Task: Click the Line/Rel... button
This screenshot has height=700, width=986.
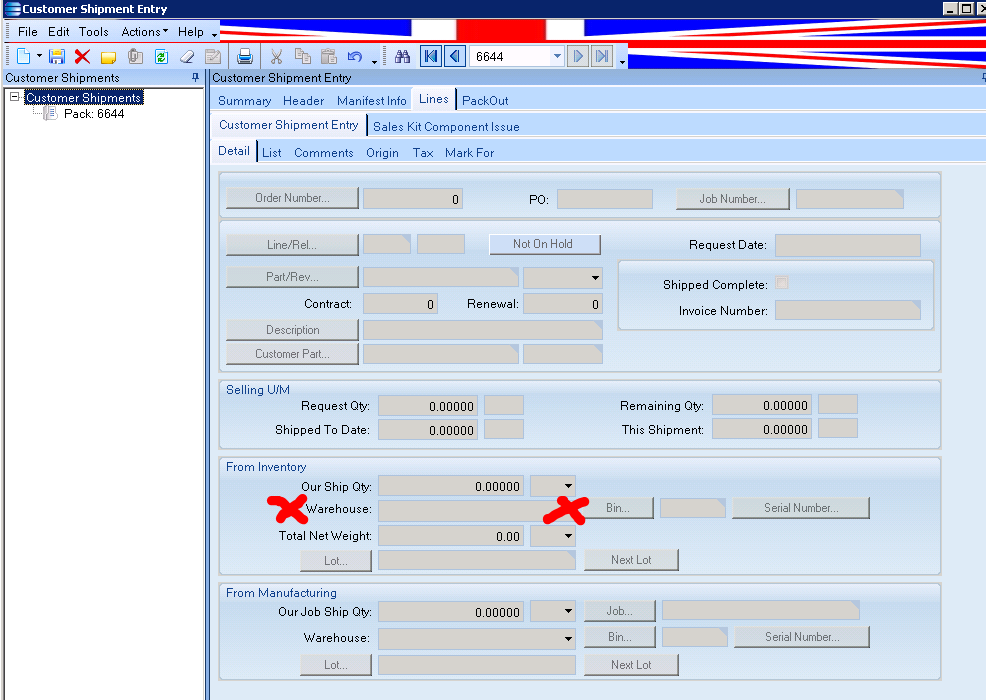Action: (x=292, y=245)
